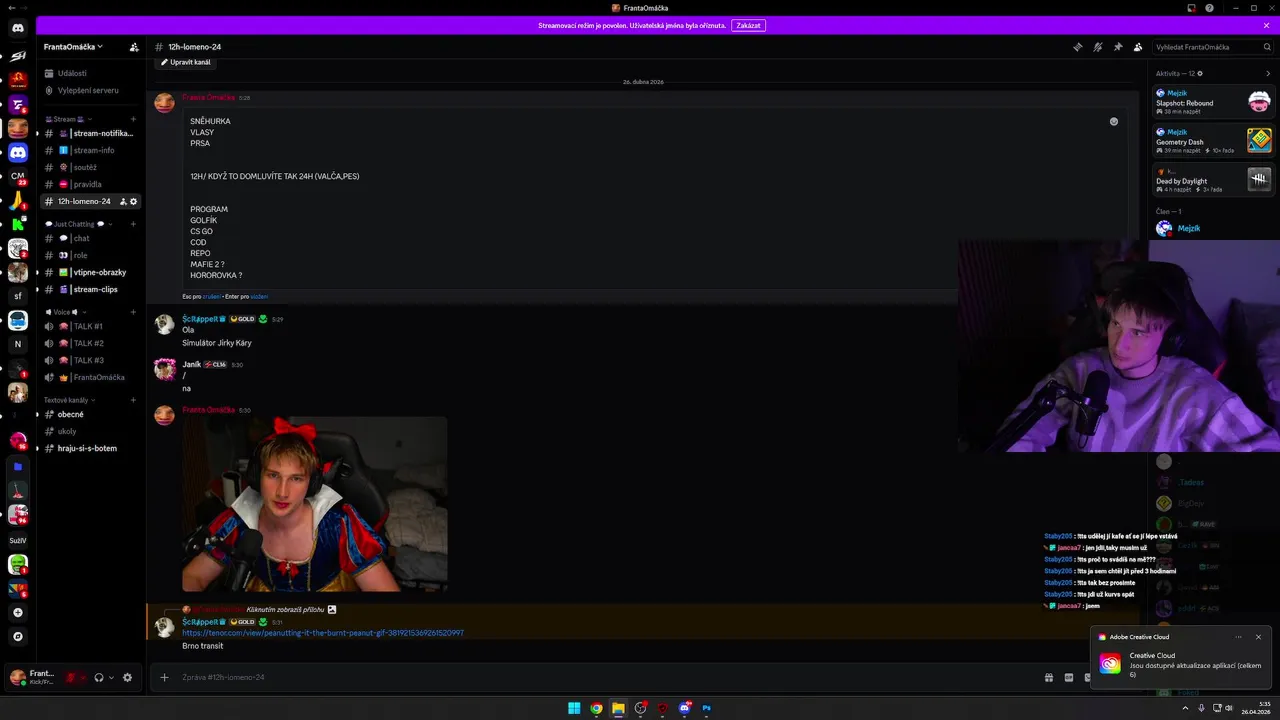Open the stream-info channel
This screenshot has height=720, width=1280.
[x=92, y=150]
